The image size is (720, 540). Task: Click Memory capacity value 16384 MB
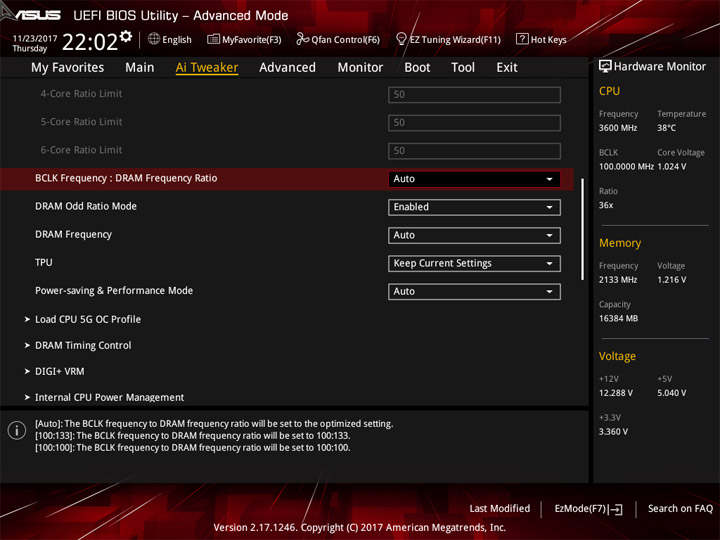pos(619,318)
